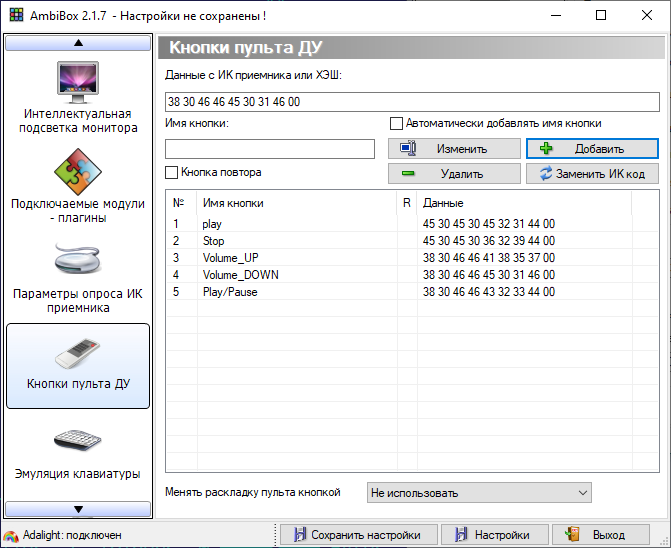This screenshot has width=671, height=548.
Task: Click the Replace IR code button
Action: [x=592, y=174]
